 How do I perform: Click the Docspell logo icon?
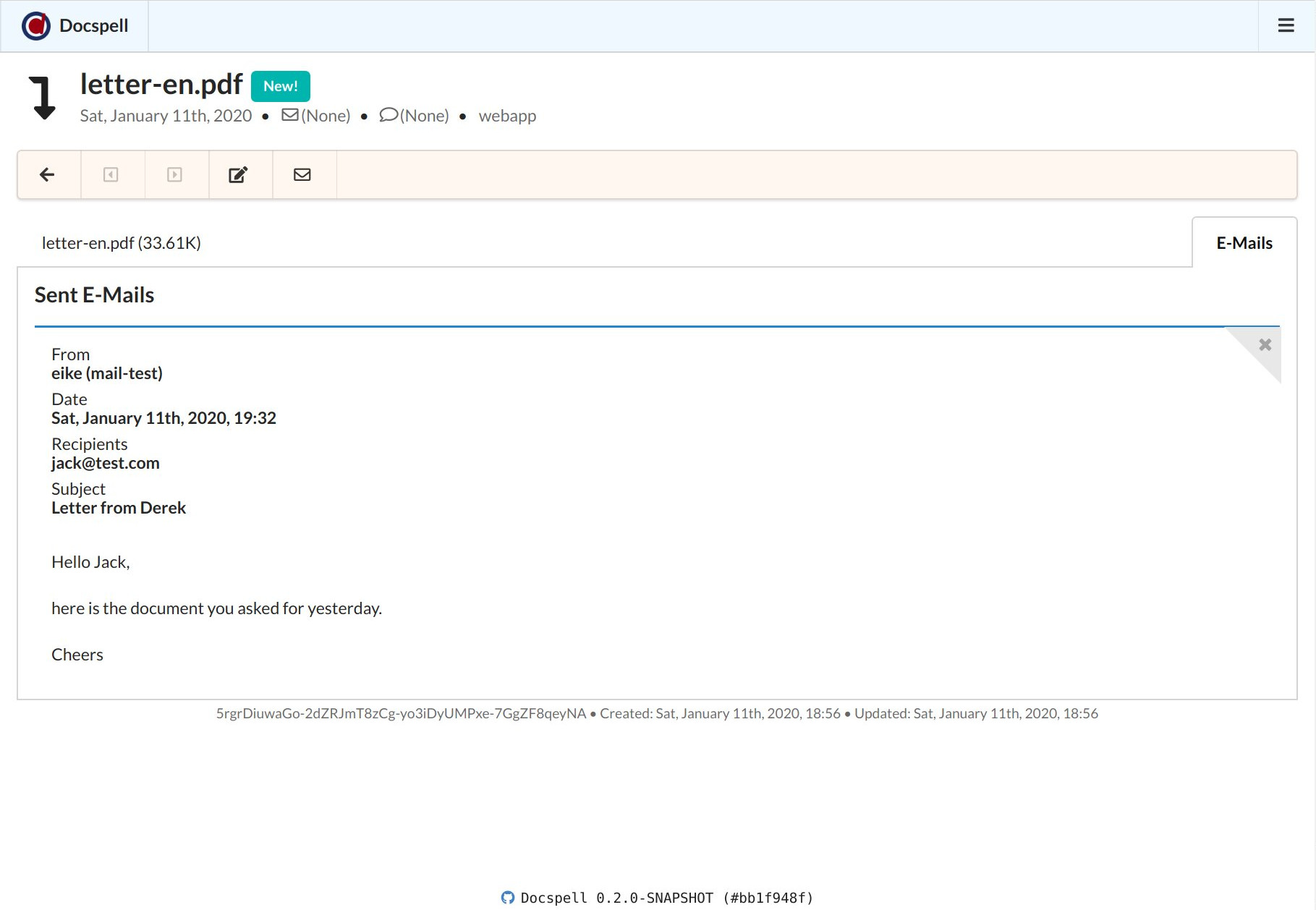tap(35, 26)
